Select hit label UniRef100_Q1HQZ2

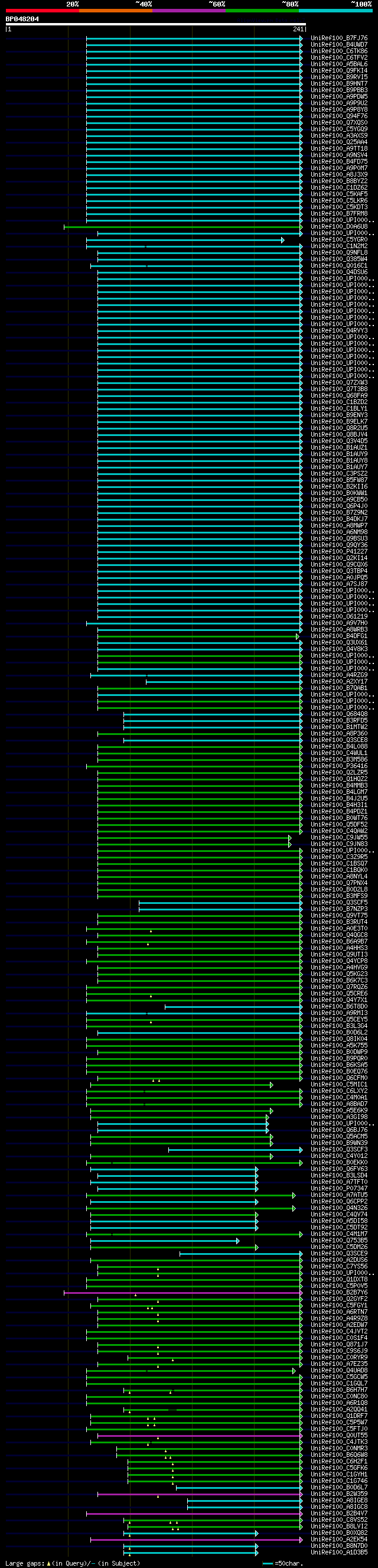click(x=339, y=779)
